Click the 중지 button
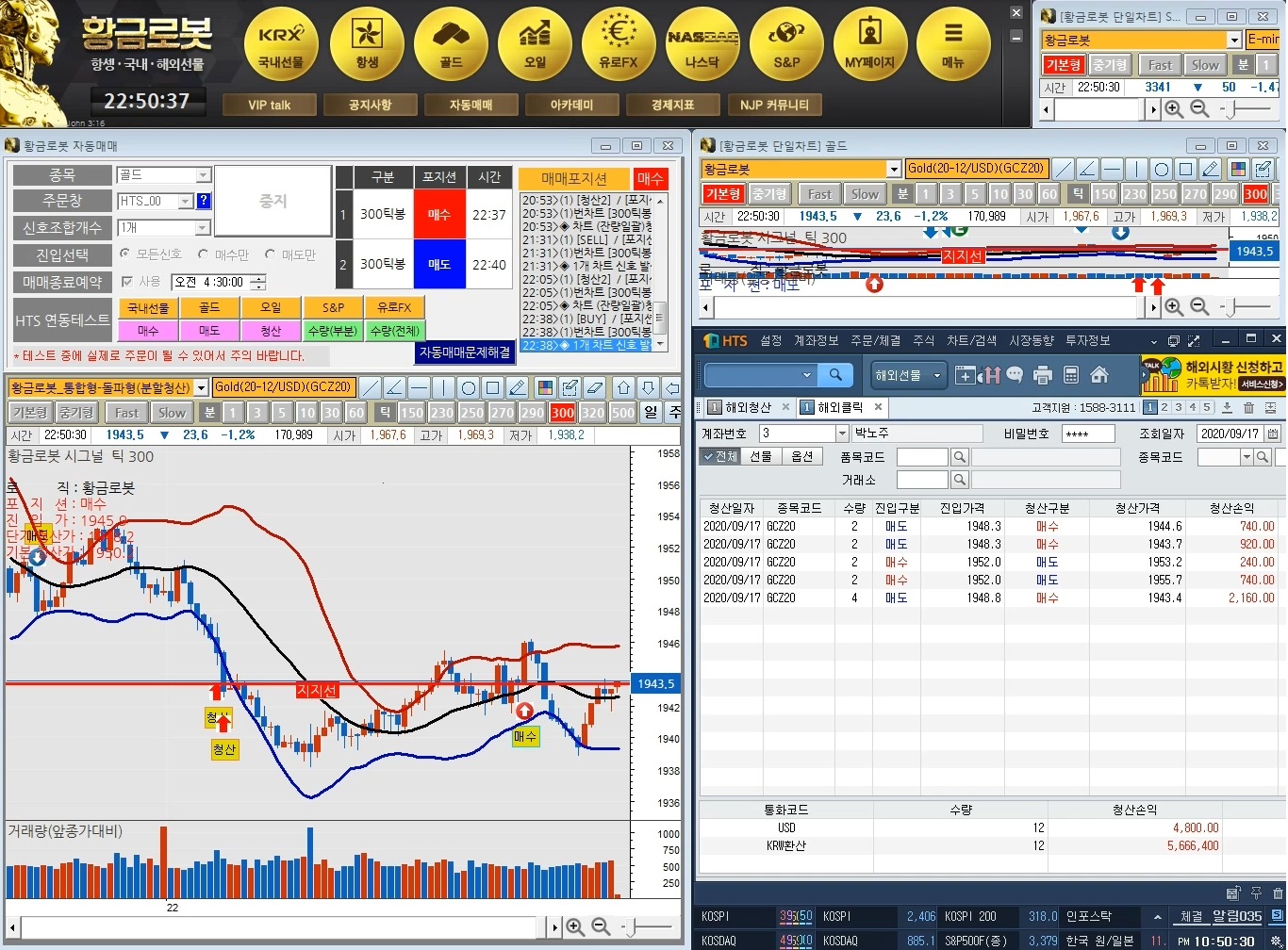The height and width of the screenshot is (950, 1288). tap(273, 201)
